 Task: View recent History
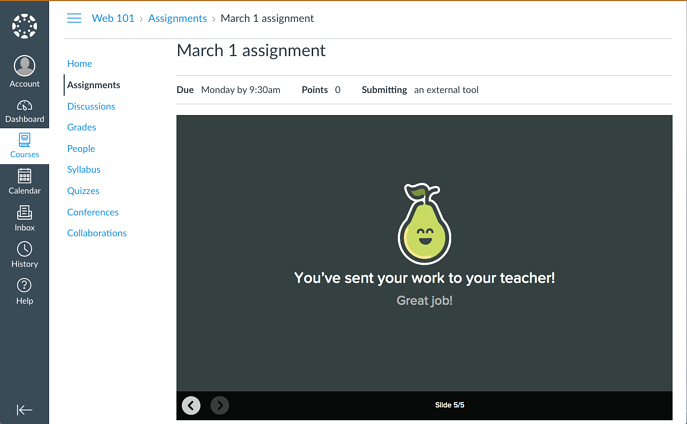pyautogui.click(x=25, y=255)
